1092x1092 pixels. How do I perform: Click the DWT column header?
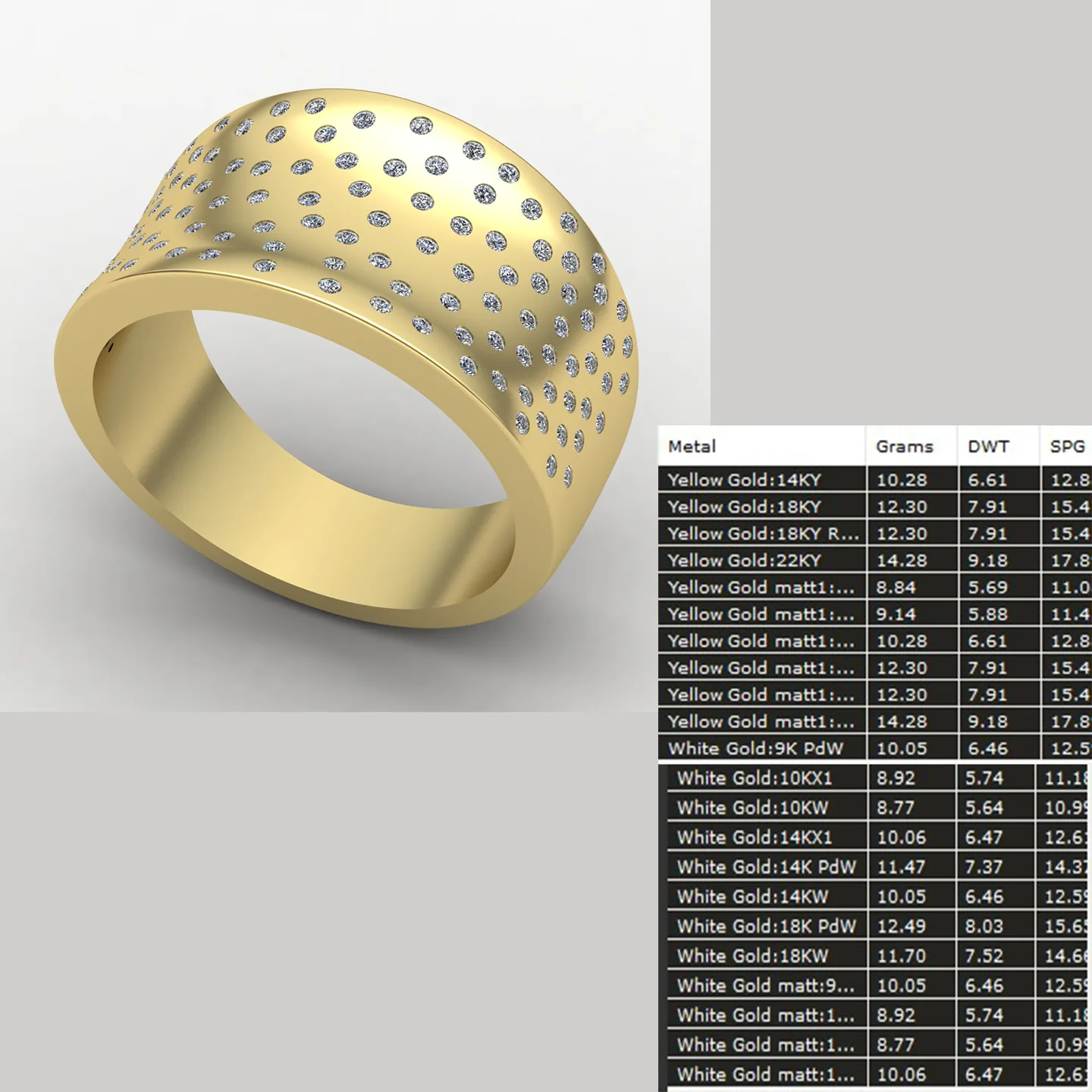point(988,447)
